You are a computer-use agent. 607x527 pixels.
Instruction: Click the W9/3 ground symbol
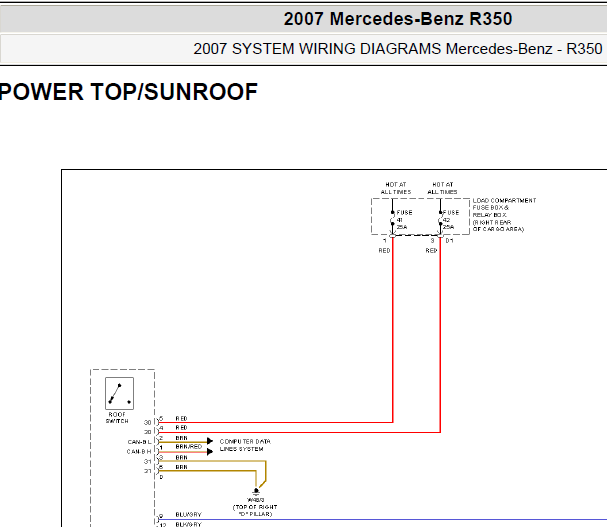coord(255,492)
